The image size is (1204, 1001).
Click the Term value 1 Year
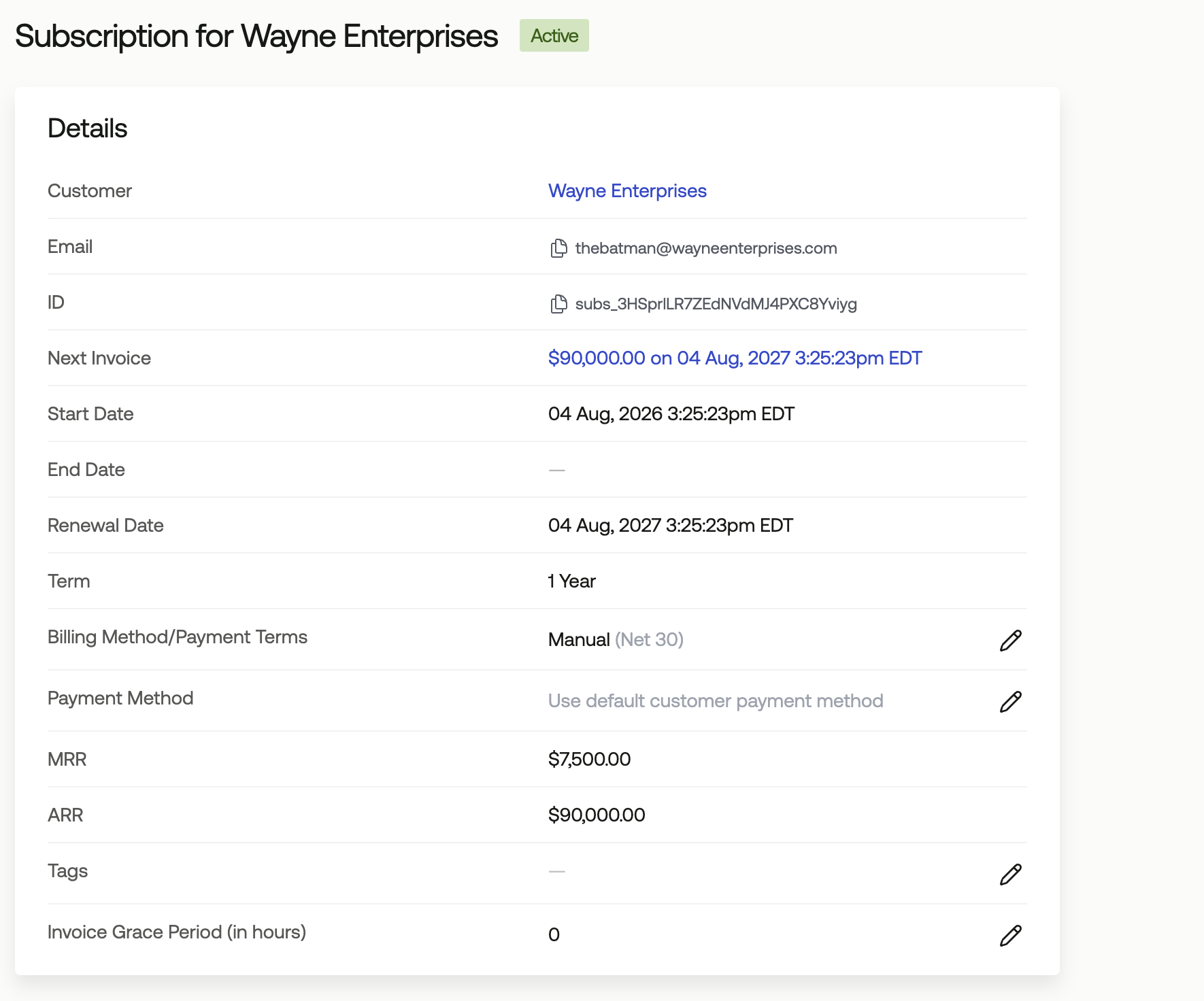(571, 581)
